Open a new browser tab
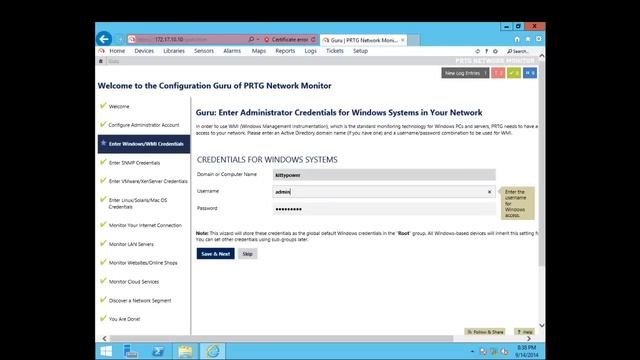640x360 pixels. (x=413, y=40)
